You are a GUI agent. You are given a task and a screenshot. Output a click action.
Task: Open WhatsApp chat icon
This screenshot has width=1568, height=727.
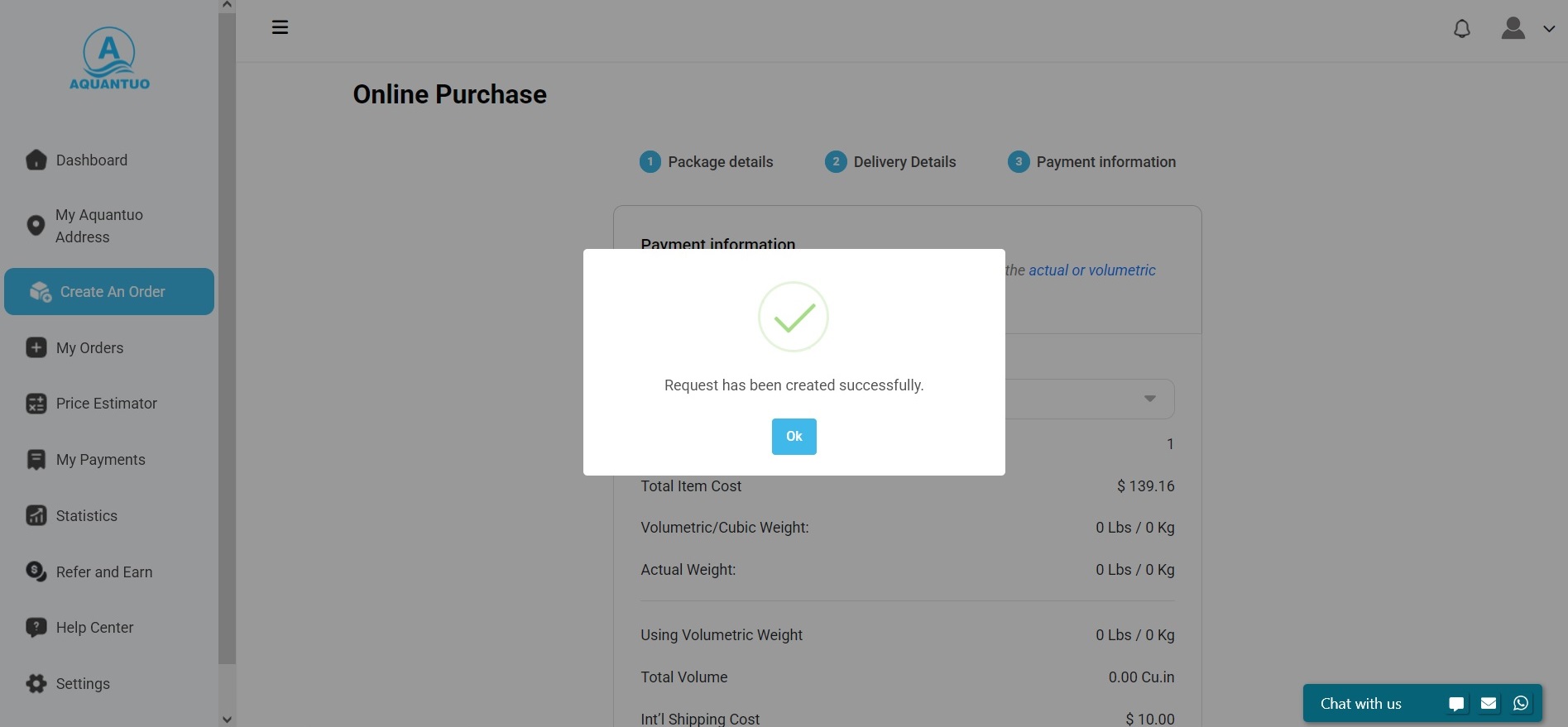click(x=1521, y=704)
